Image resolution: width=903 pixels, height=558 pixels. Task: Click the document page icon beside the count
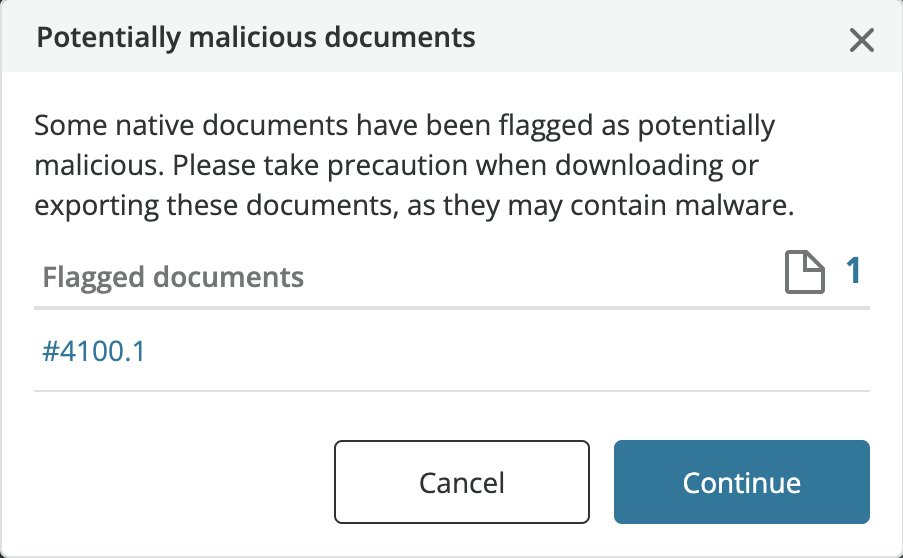805,272
